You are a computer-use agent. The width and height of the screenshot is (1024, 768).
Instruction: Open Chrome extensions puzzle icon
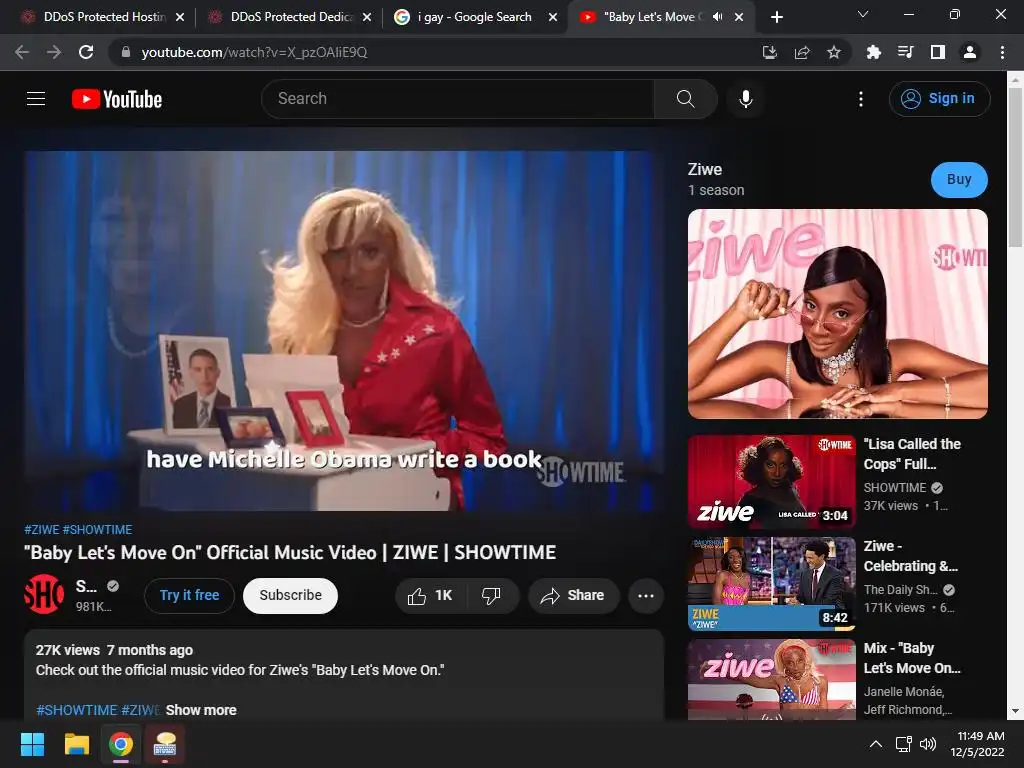[x=873, y=52]
